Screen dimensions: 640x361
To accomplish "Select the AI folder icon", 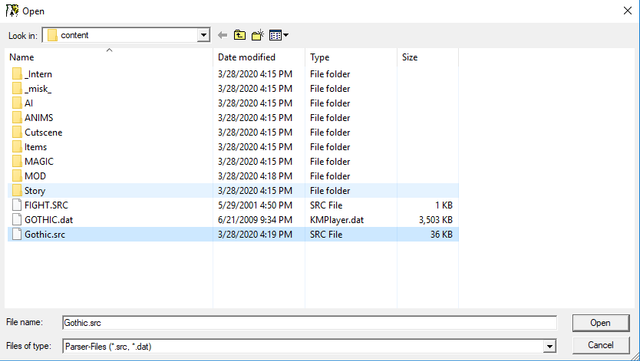I will pos(17,103).
